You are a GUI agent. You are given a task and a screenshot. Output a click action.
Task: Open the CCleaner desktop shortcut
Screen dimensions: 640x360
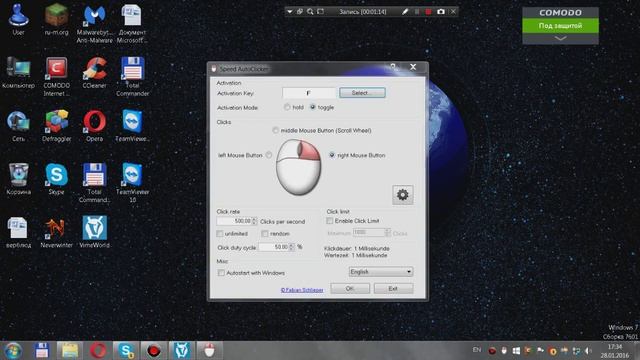point(94,72)
